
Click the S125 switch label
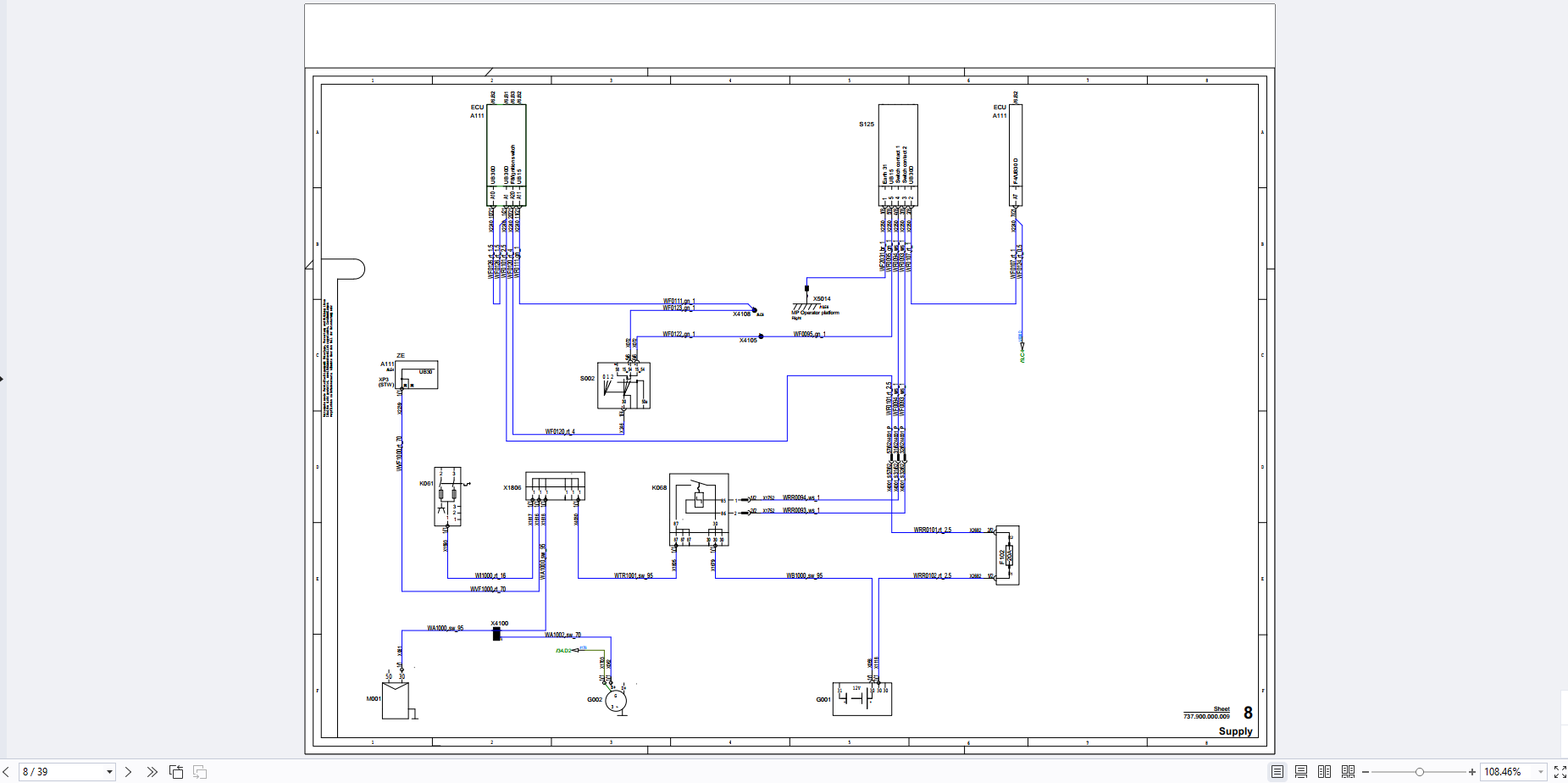867,125
